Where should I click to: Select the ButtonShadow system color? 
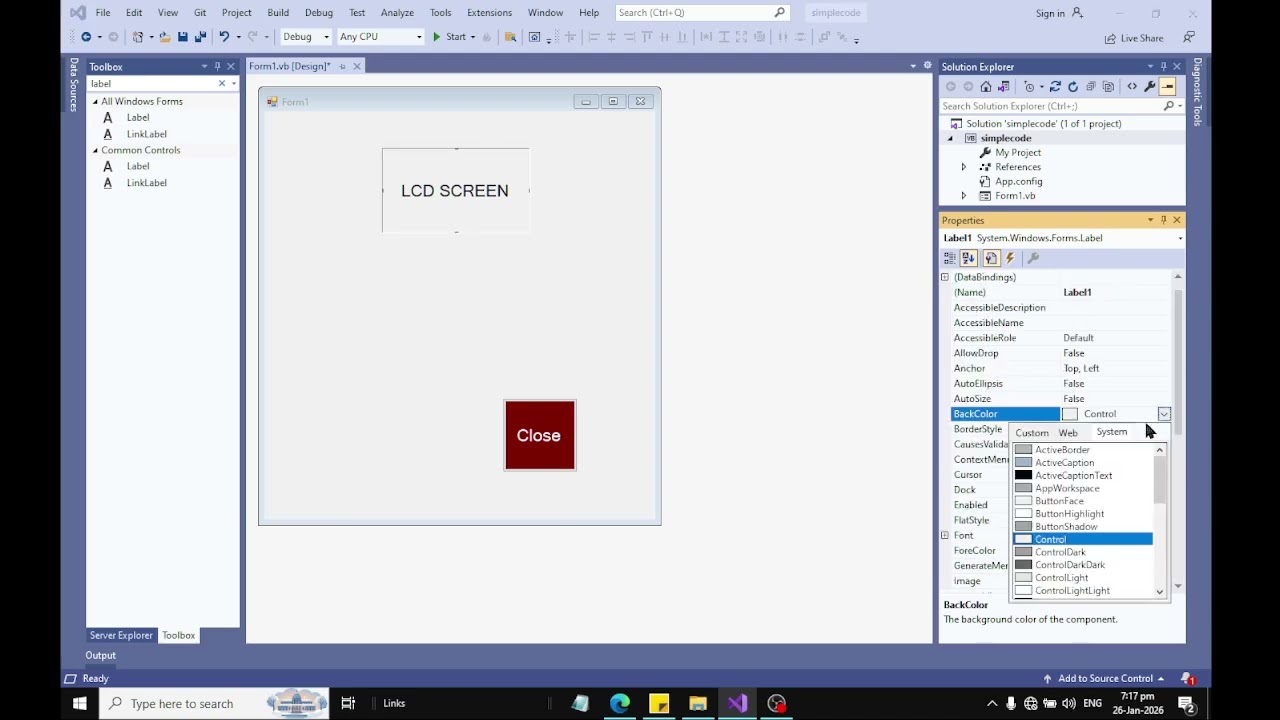[1066, 527]
